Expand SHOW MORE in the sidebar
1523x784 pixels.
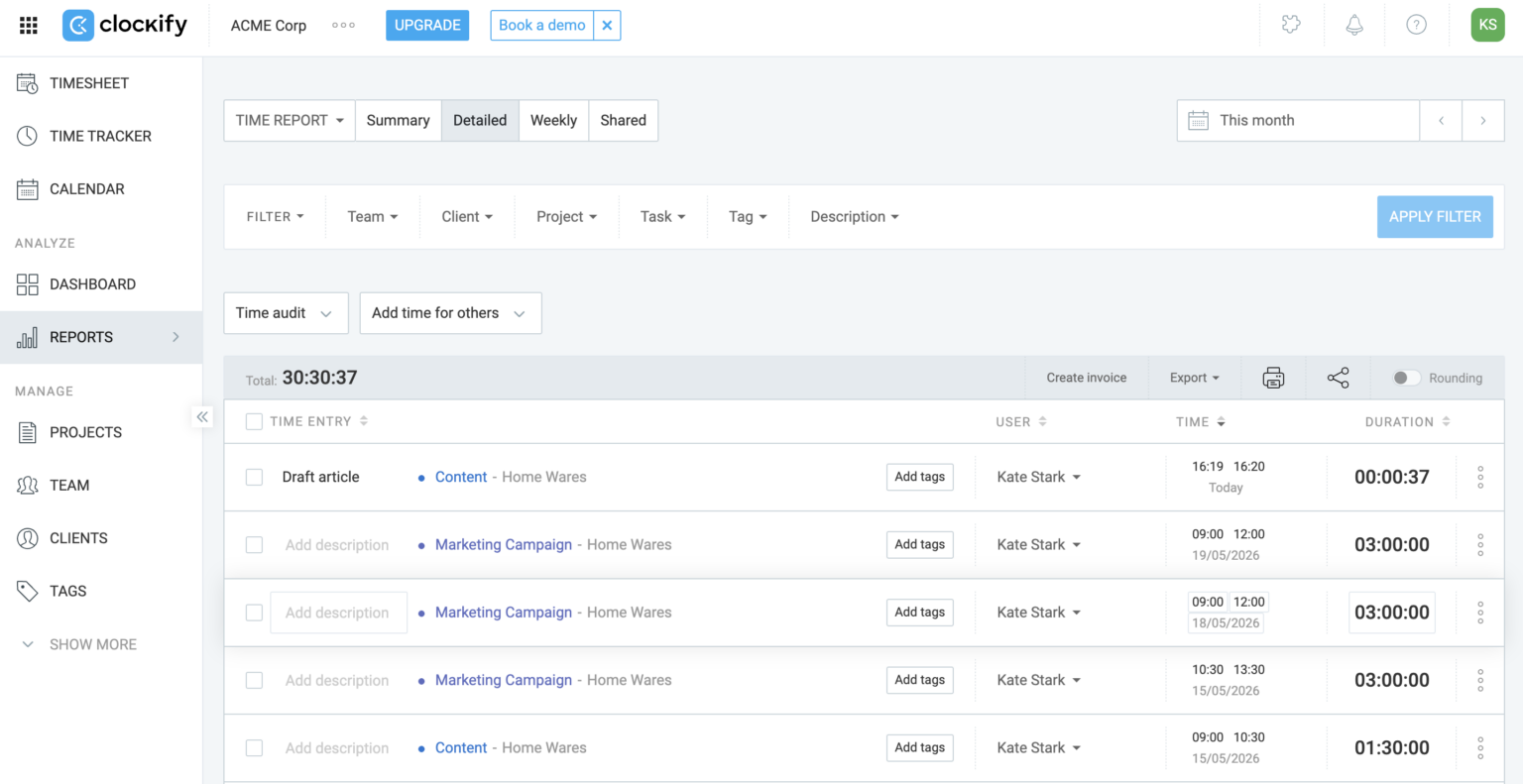(79, 644)
